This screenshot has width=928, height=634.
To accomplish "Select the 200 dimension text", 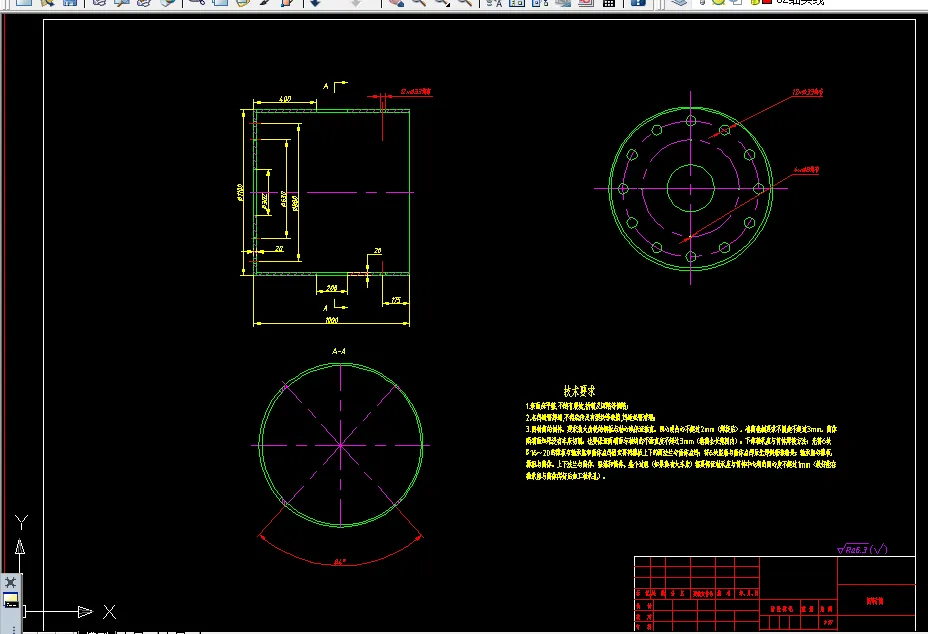I will 331,288.
